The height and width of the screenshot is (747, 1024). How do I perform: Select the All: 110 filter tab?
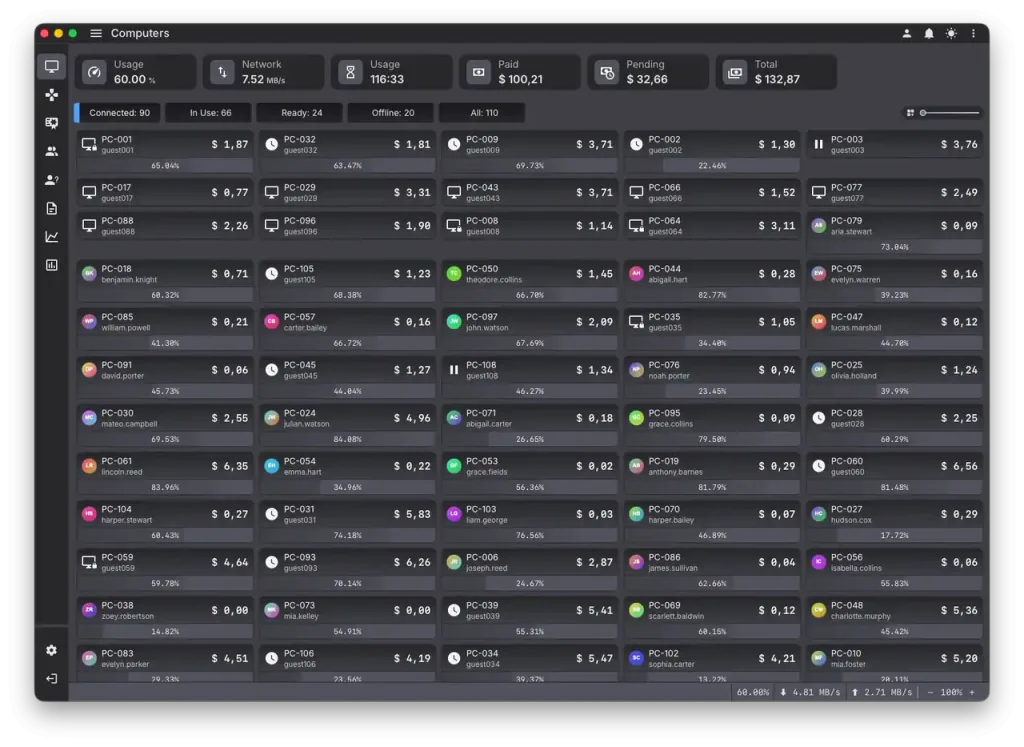(484, 113)
